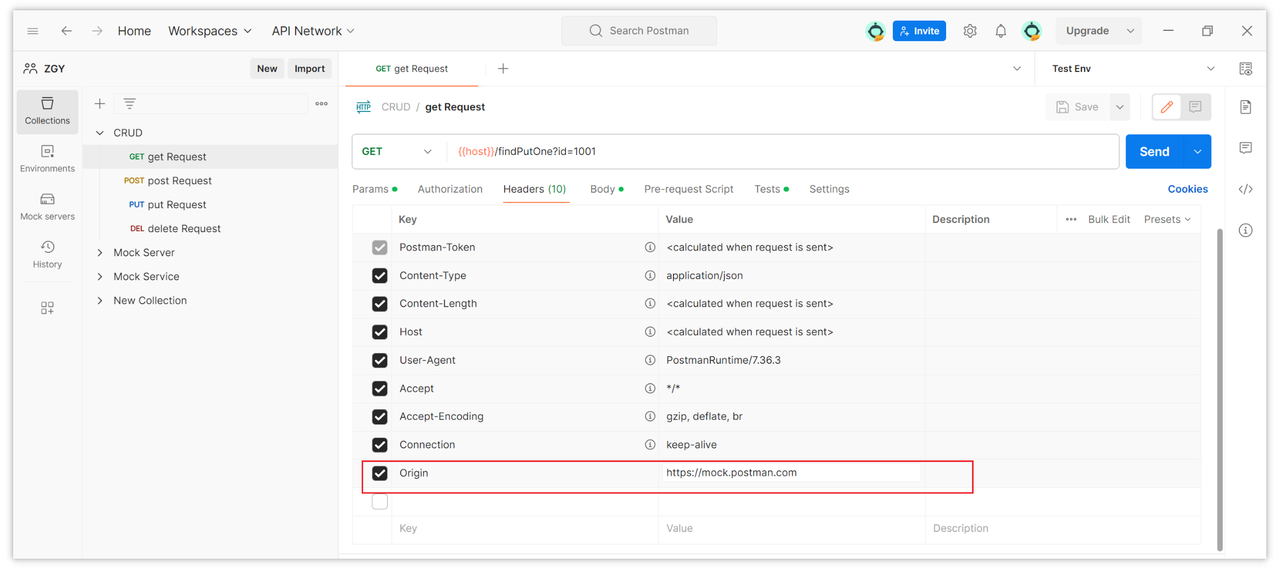
Task: Open Info icon in right sidebar
Action: [1246, 230]
